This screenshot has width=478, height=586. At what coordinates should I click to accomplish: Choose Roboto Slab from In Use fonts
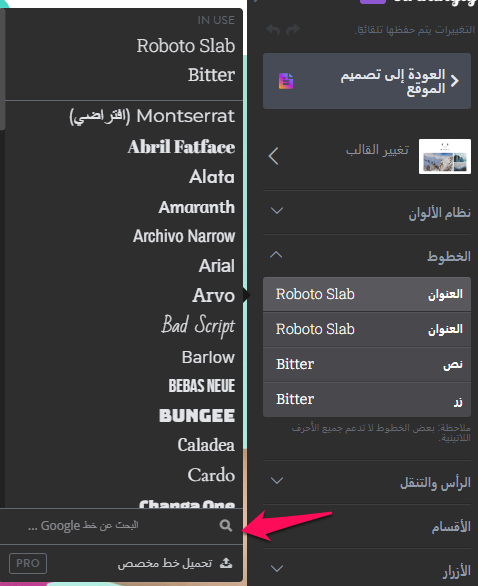click(x=186, y=46)
